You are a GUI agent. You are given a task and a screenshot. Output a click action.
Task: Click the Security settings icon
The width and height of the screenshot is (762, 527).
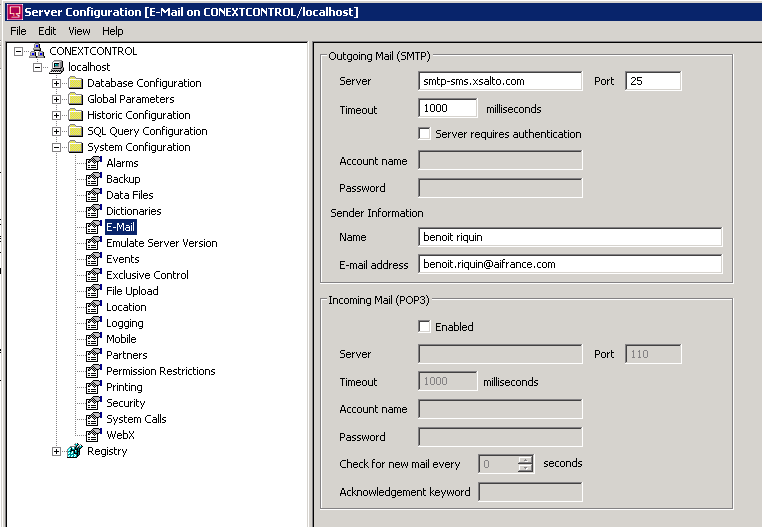point(94,403)
